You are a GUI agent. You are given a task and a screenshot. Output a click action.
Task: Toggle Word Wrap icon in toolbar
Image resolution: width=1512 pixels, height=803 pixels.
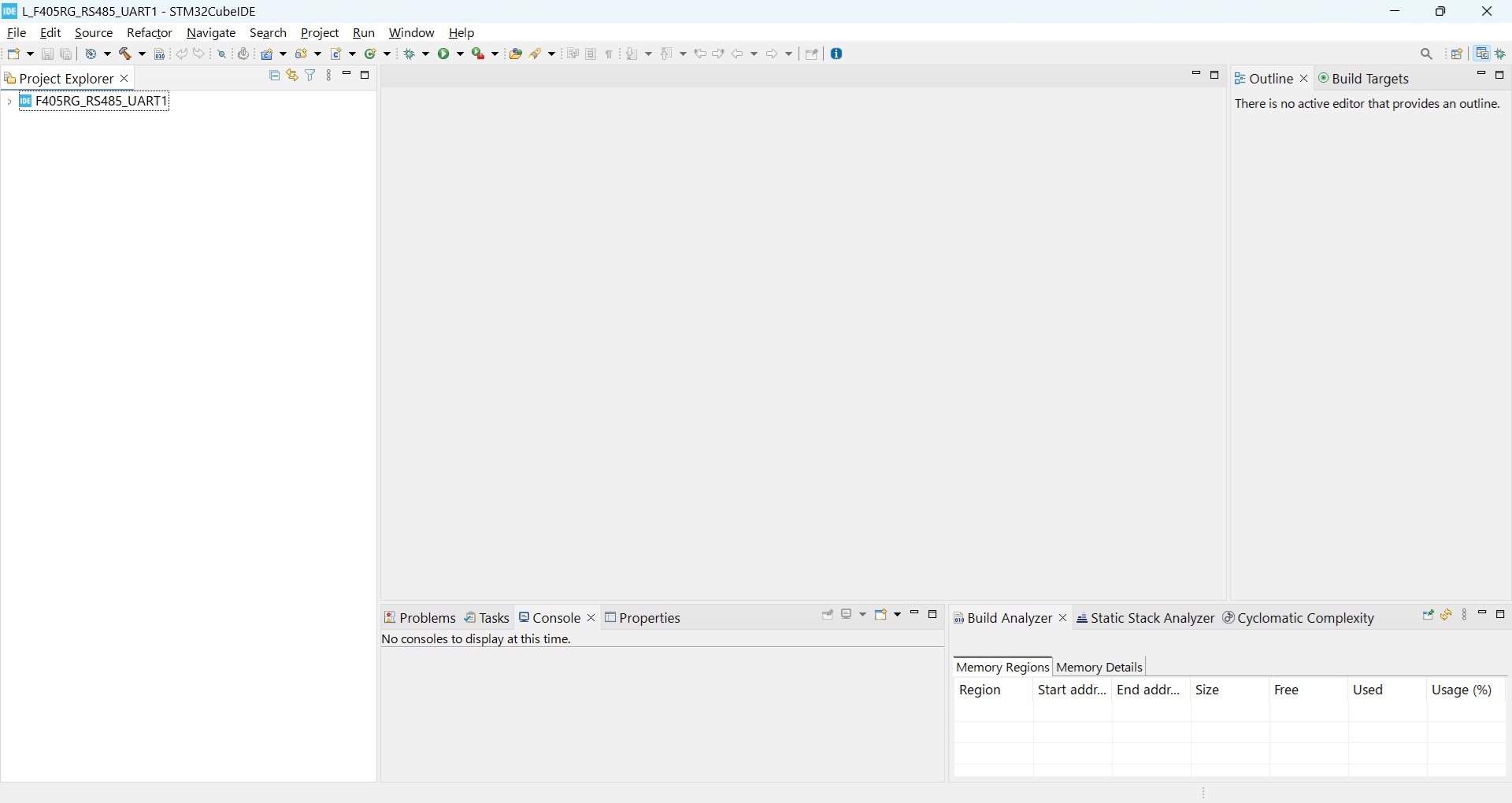pyautogui.click(x=573, y=54)
